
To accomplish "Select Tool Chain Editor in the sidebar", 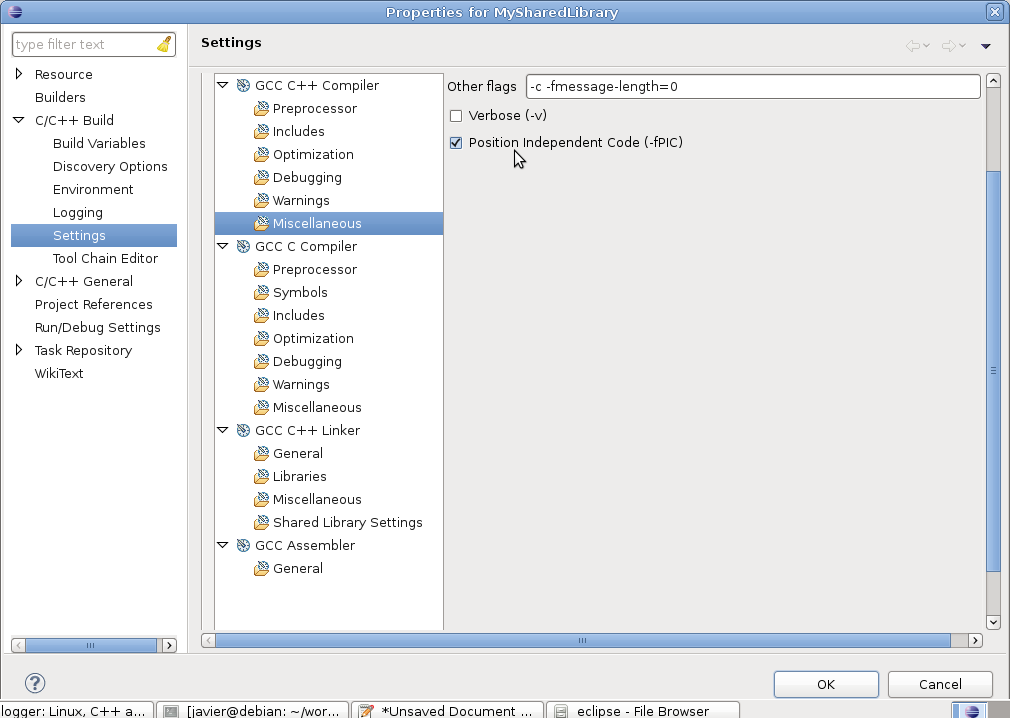I will click(x=104, y=258).
